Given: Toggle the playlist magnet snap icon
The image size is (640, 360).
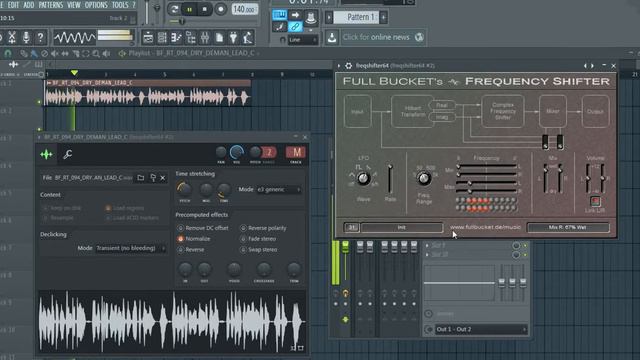Looking at the screenshot, I should click(x=8, y=53).
